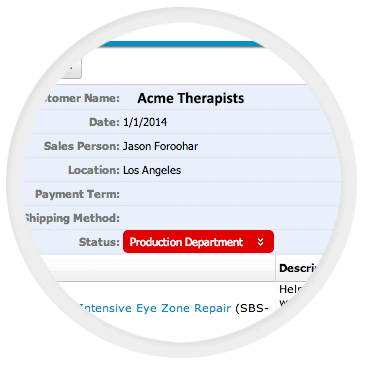Click the empty Payment Term field
This screenshot has height=366, width=366.
click(230, 194)
